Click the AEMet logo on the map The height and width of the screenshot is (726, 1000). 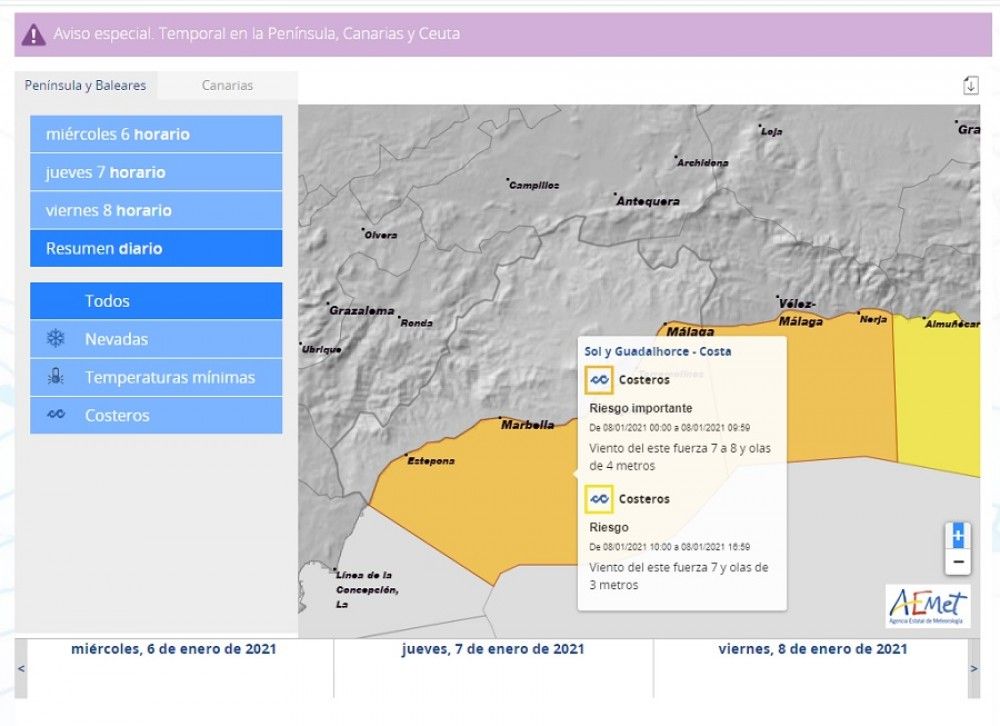pos(928,606)
